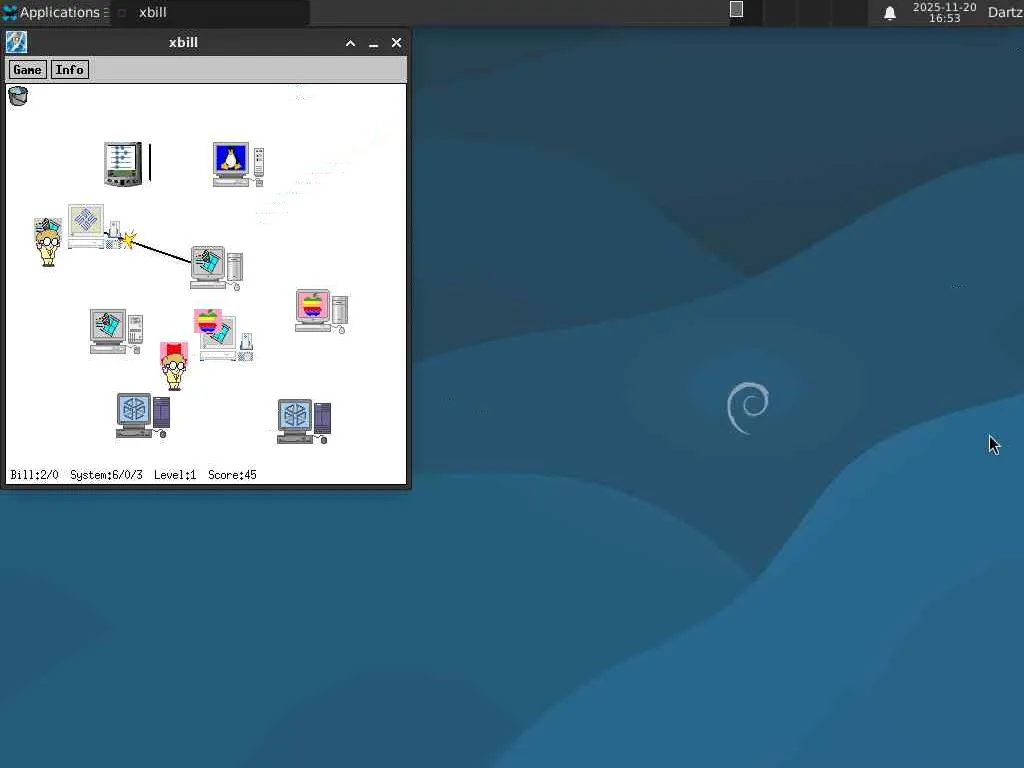Open the Info menu
The image size is (1024, 768).
[x=69, y=70]
